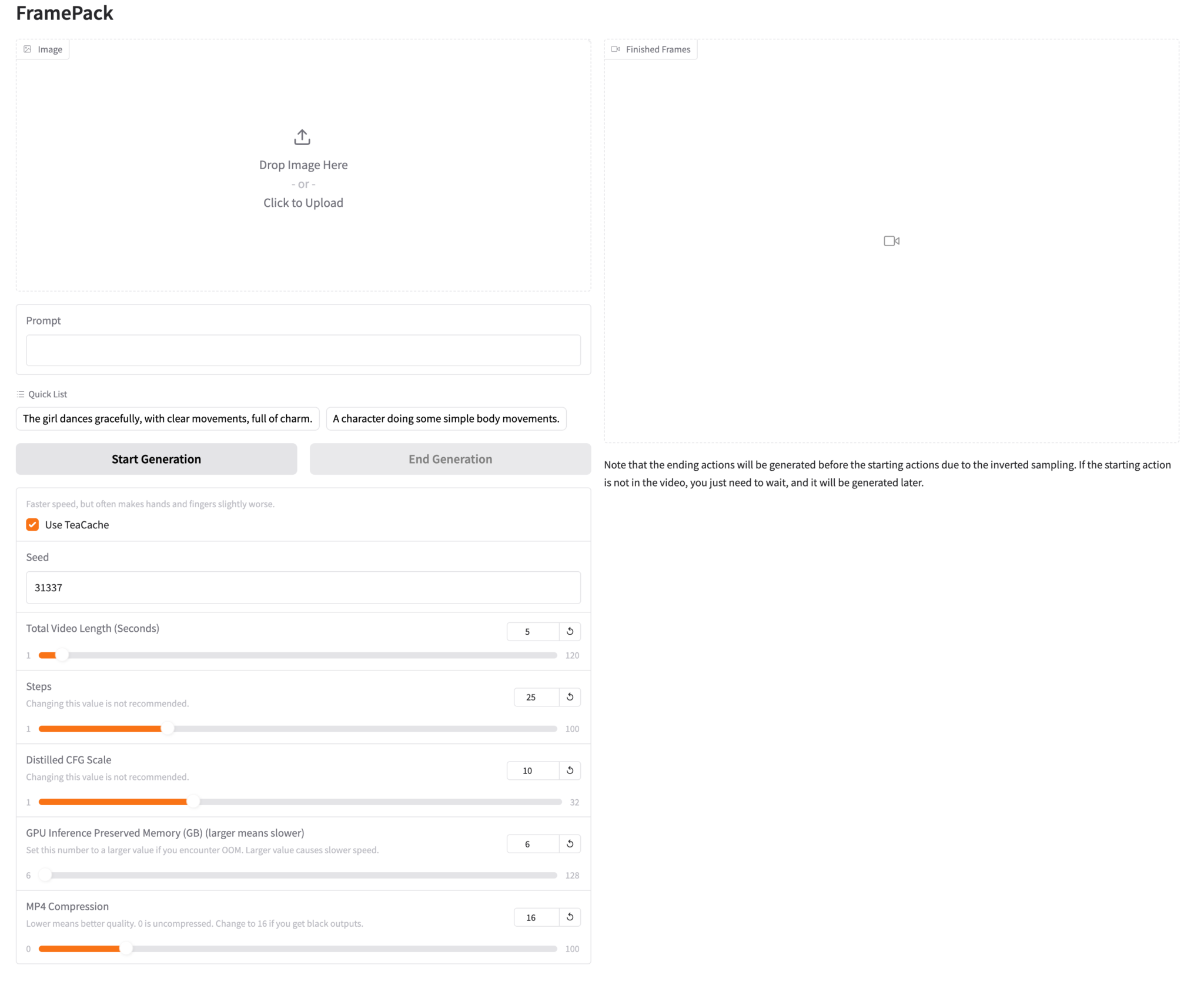Reset MP4 Compression value

570,917
